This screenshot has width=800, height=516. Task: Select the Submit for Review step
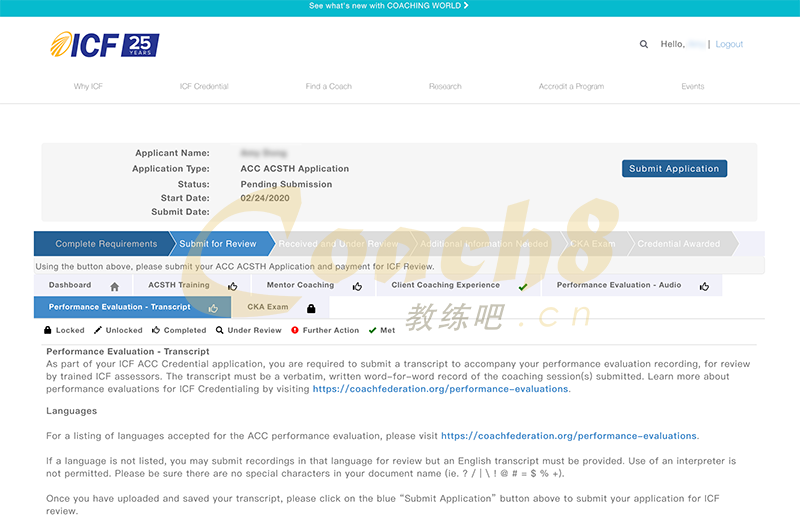click(218, 244)
